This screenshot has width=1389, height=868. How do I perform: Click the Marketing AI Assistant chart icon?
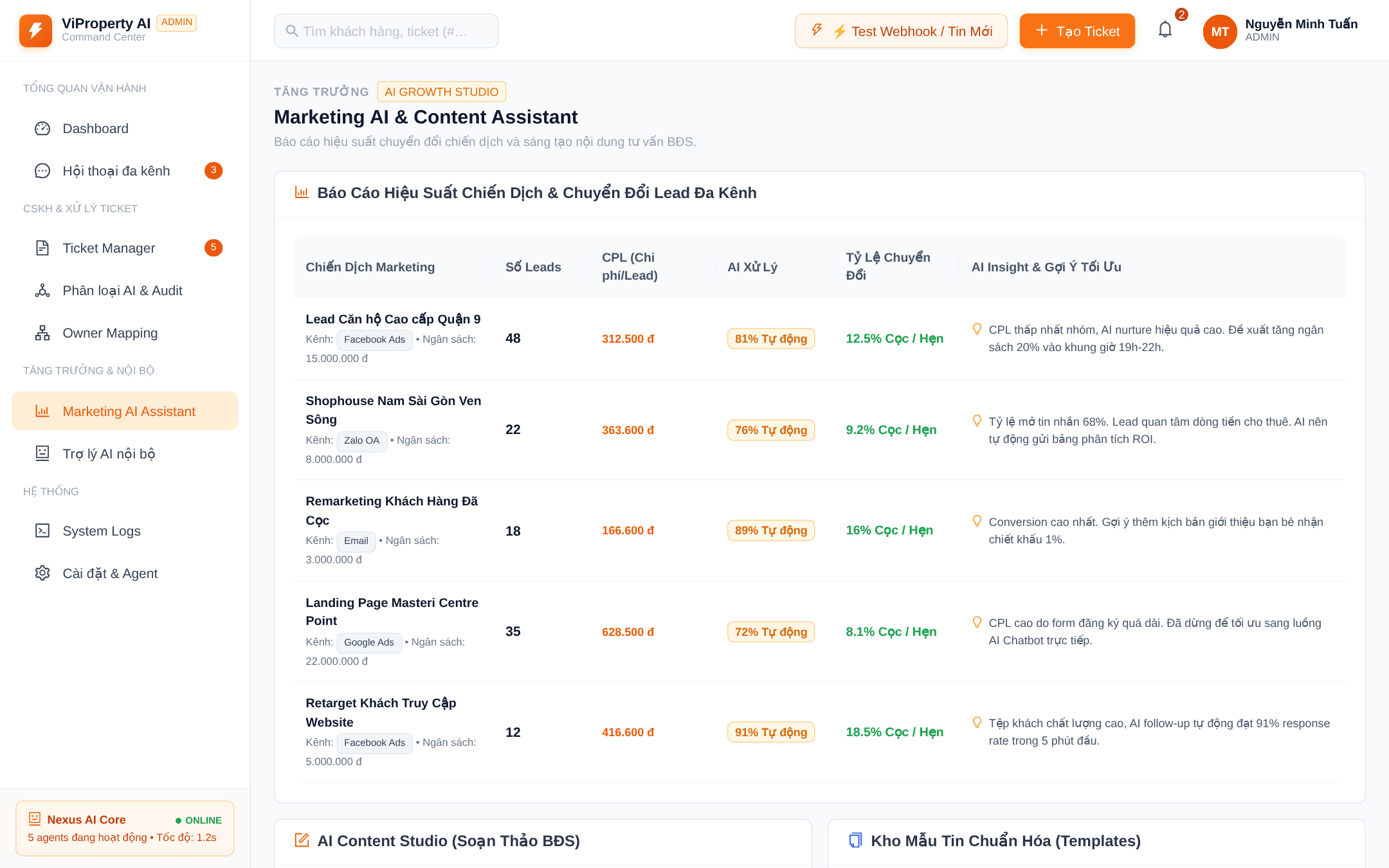coord(42,411)
